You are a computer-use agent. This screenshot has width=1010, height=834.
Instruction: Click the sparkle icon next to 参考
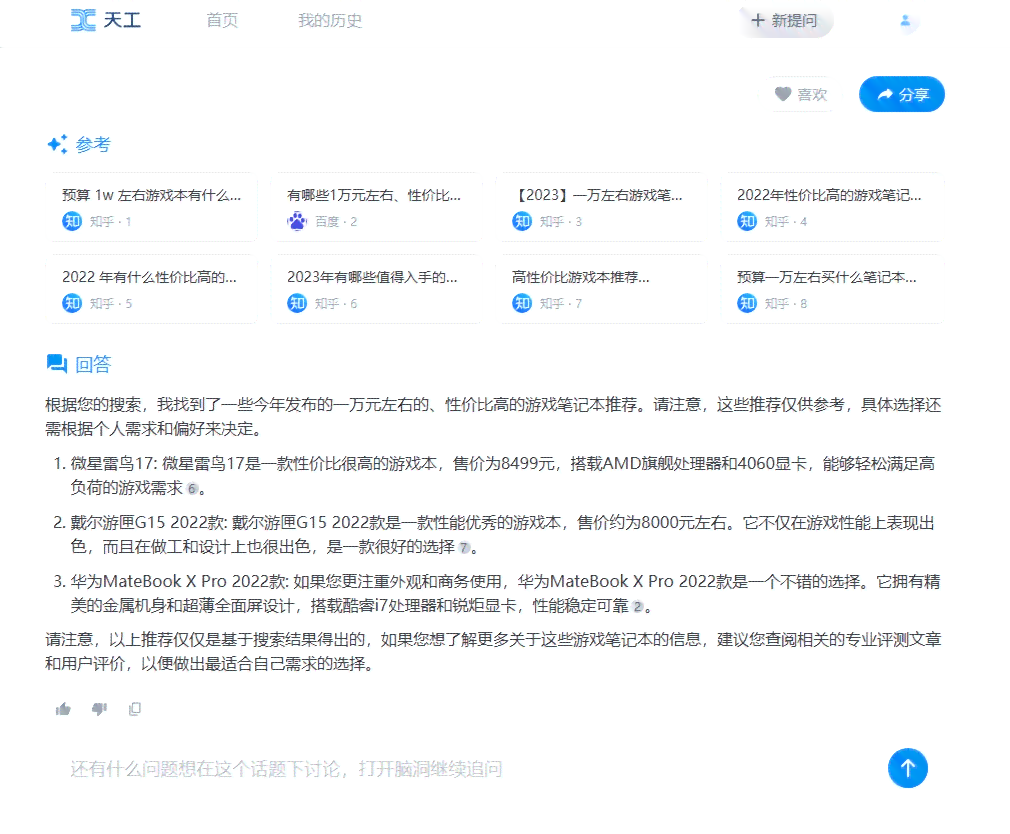click(x=57, y=144)
